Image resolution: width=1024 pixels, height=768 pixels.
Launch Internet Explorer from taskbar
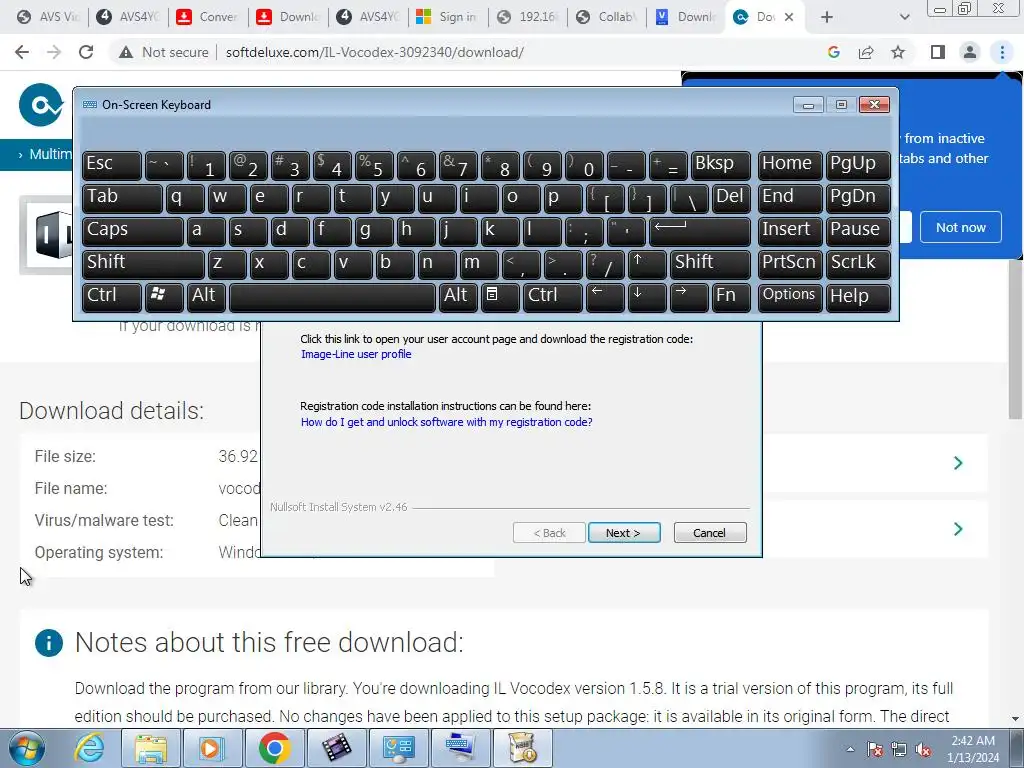point(89,748)
